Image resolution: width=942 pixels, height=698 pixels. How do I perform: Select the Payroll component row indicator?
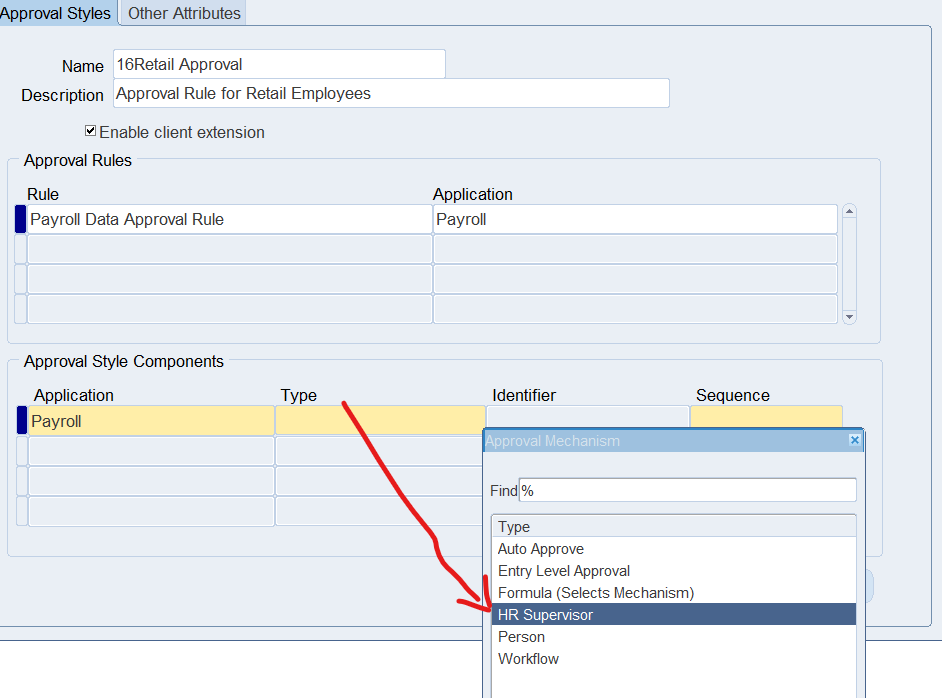point(22,421)
